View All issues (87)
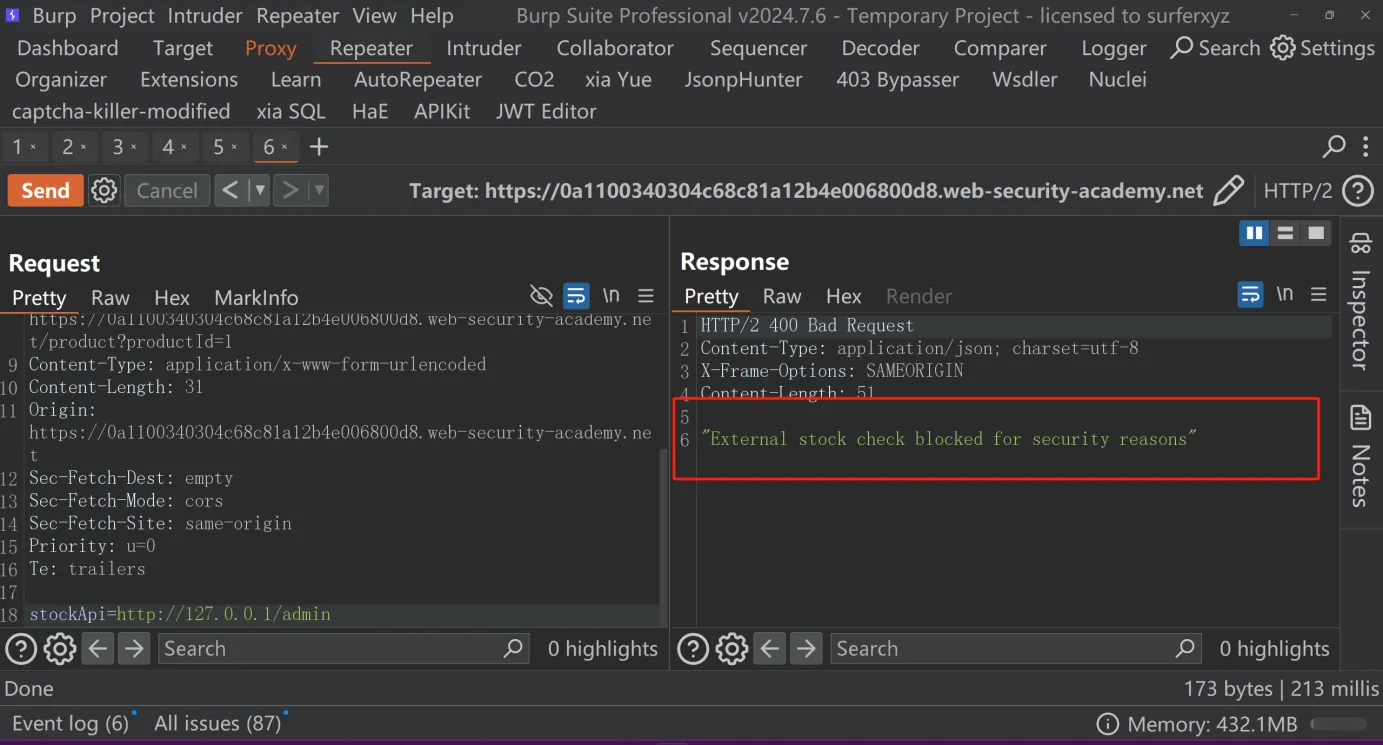The width and height of the screenshot is (1383, 745). pos(217,723)
